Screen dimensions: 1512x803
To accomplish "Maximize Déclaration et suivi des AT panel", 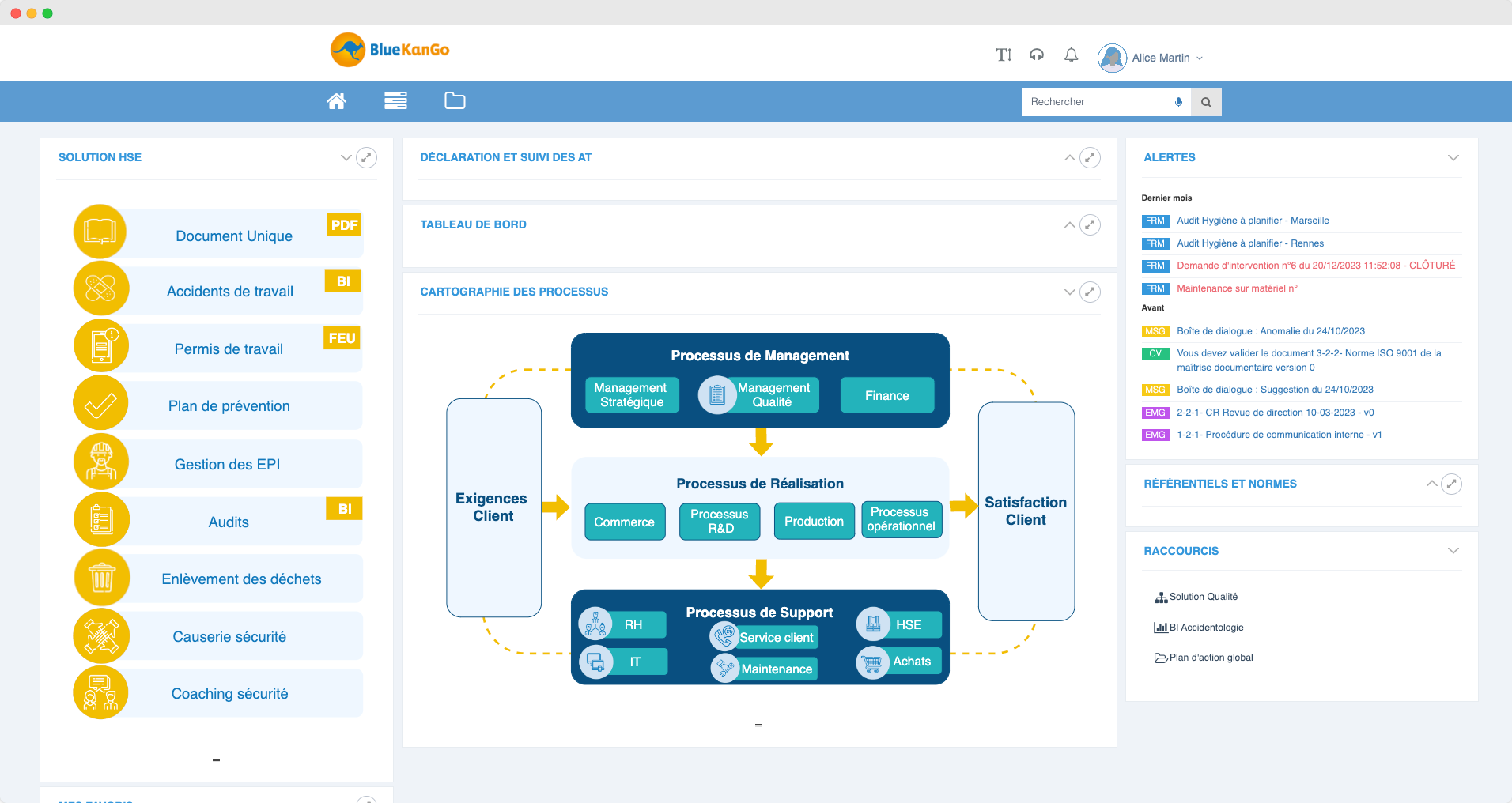I will tap(1090, 157).
